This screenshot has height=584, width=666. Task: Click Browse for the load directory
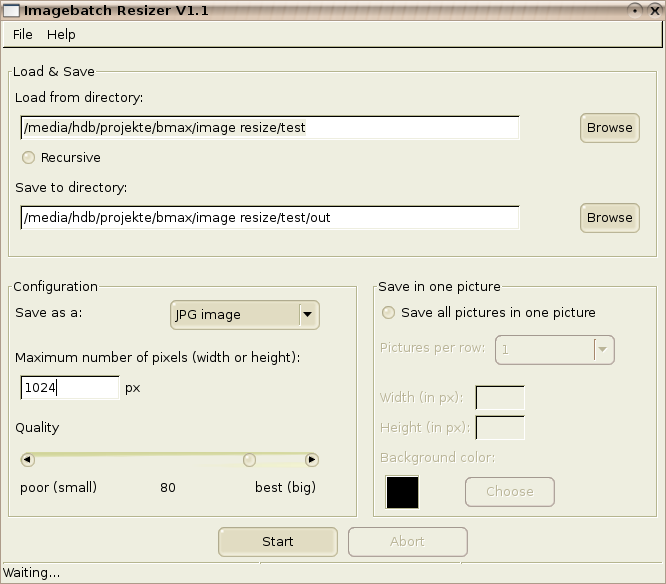[610, 128]
